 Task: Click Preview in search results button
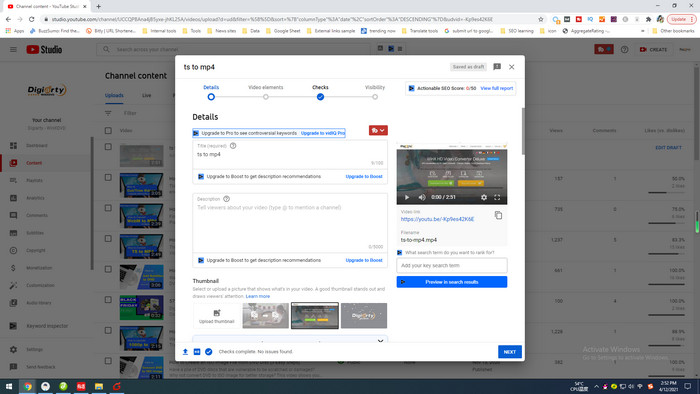[x=452, y=282]
